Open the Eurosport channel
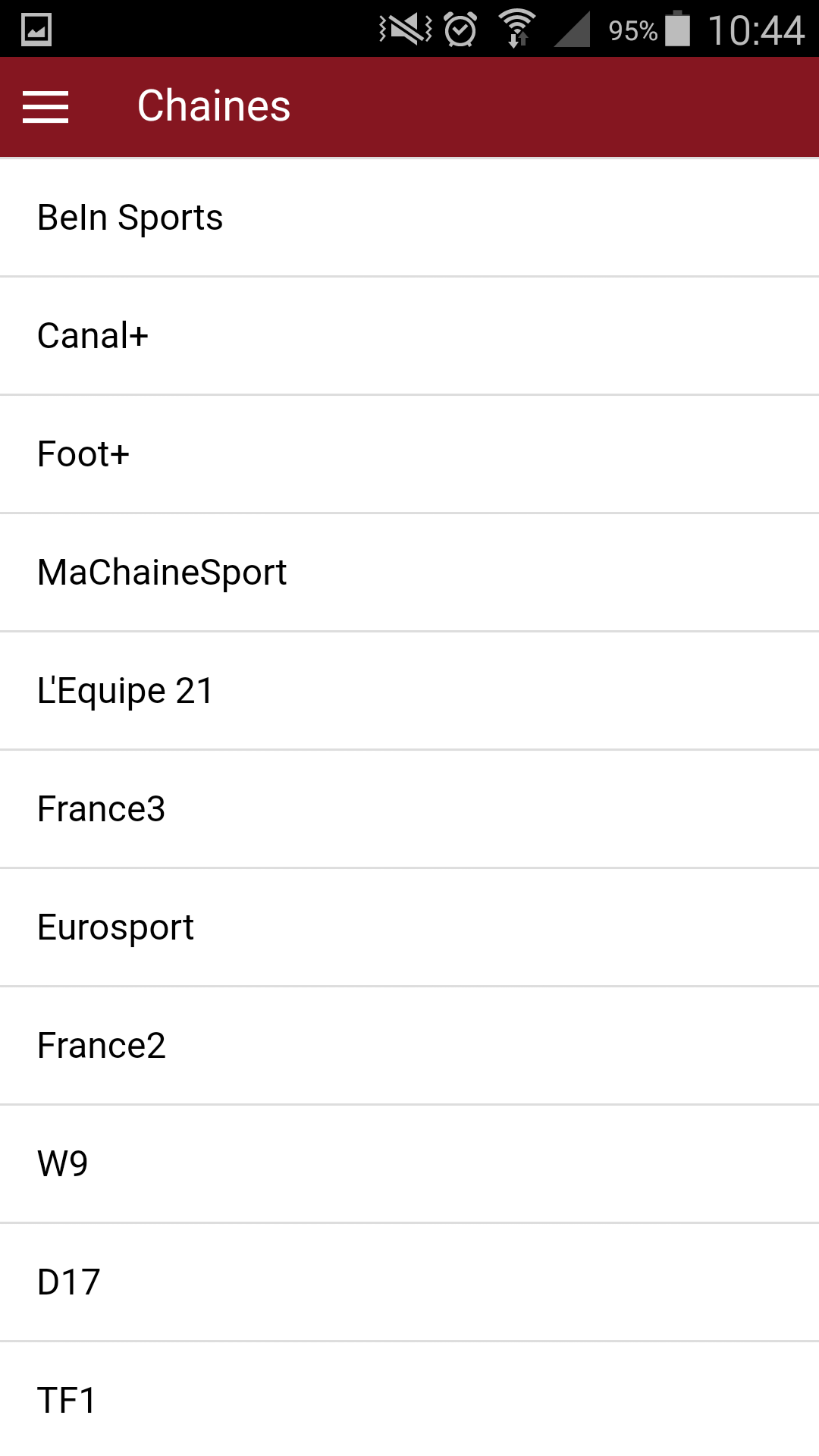Screen dimensions: 819x1456 pos(409,927)
